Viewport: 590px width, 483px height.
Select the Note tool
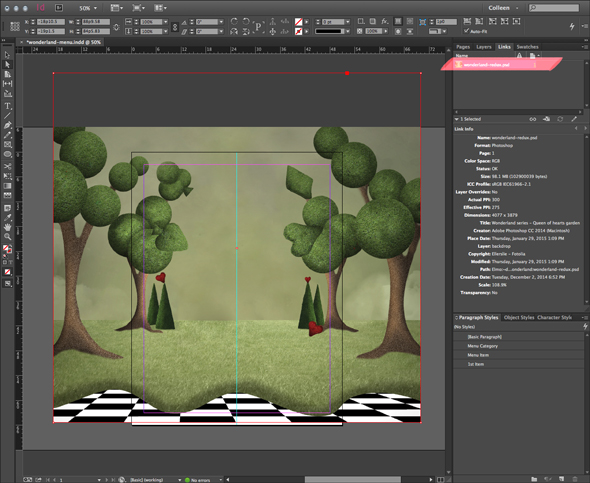(7, 208)
